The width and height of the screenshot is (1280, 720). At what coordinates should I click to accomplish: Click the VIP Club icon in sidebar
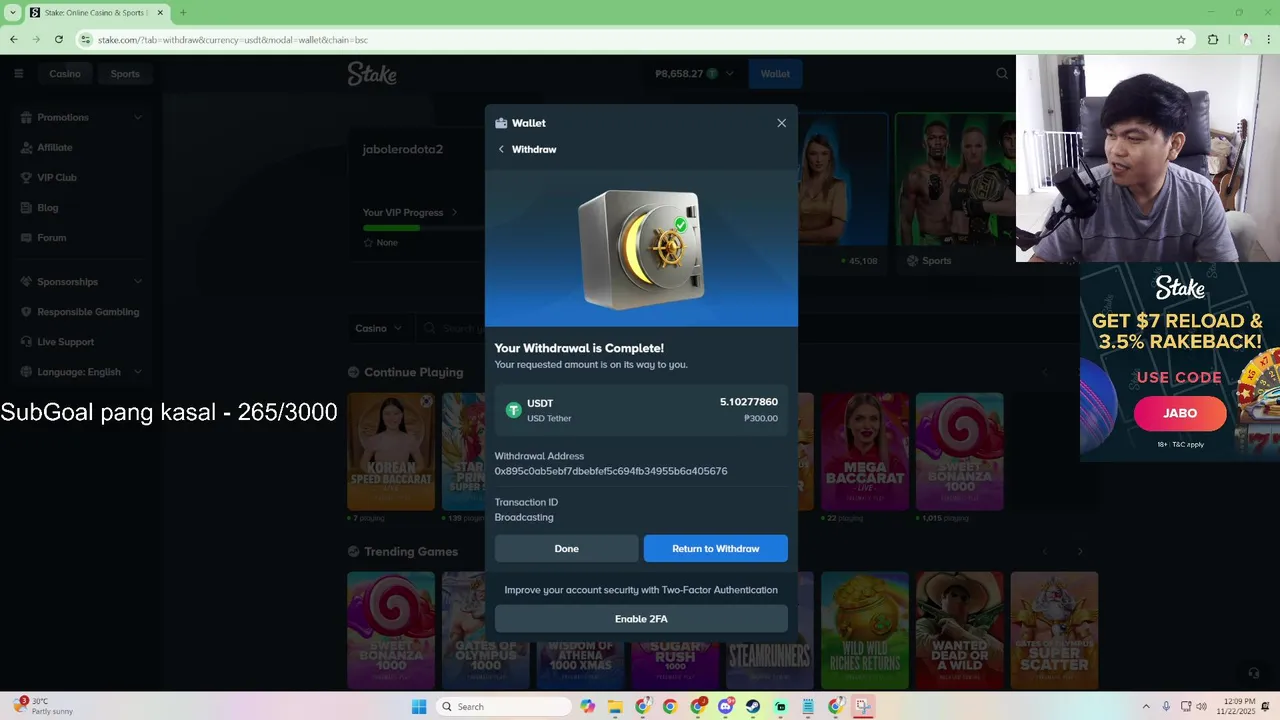[25, 177]
